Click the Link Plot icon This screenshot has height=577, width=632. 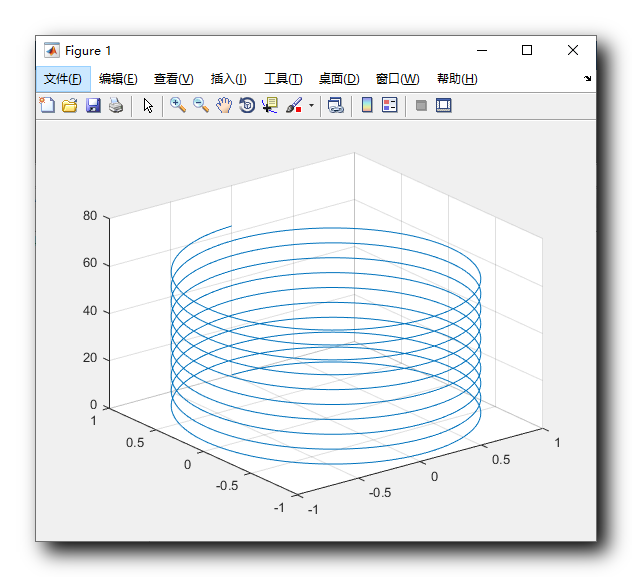tap(335, 106)
